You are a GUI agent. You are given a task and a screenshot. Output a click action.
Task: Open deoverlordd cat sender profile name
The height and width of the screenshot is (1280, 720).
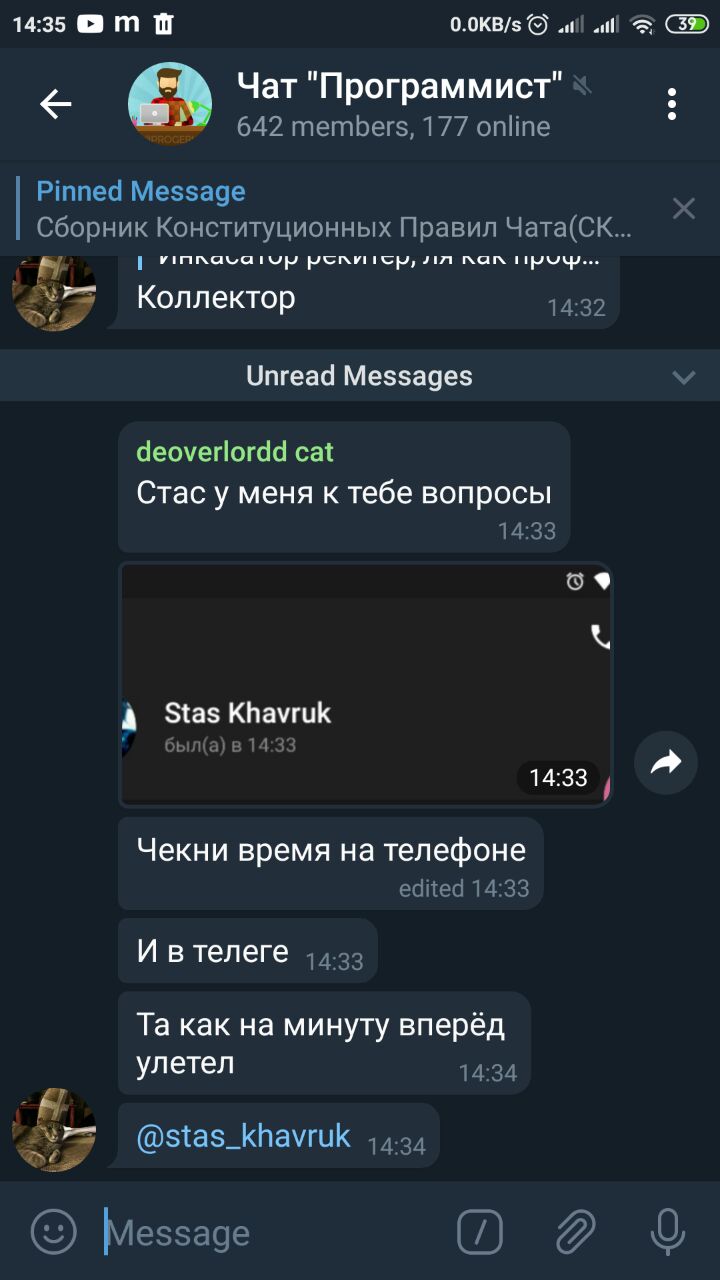(x=235, y=452)
